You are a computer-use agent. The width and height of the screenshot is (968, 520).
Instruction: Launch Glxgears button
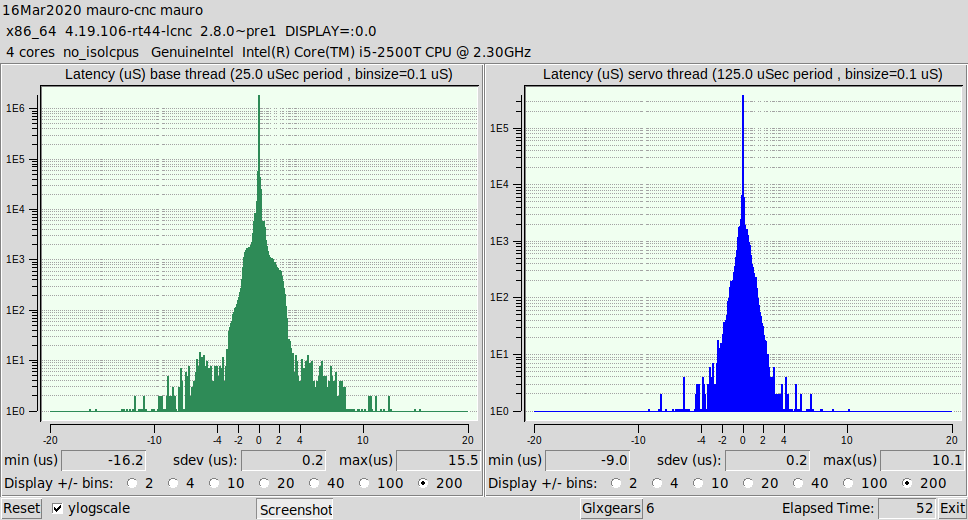[611, 508]
